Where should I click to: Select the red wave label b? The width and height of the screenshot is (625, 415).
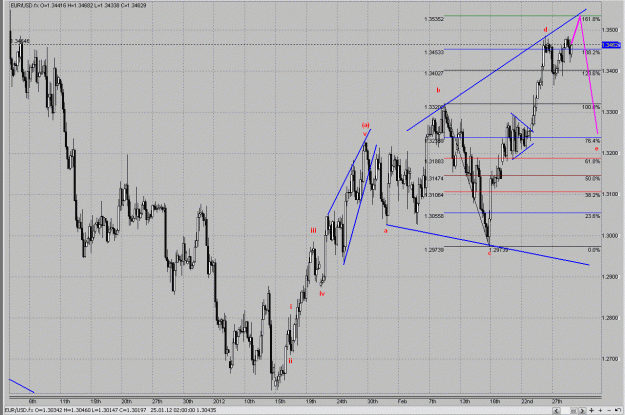click(x=438, y=90)
